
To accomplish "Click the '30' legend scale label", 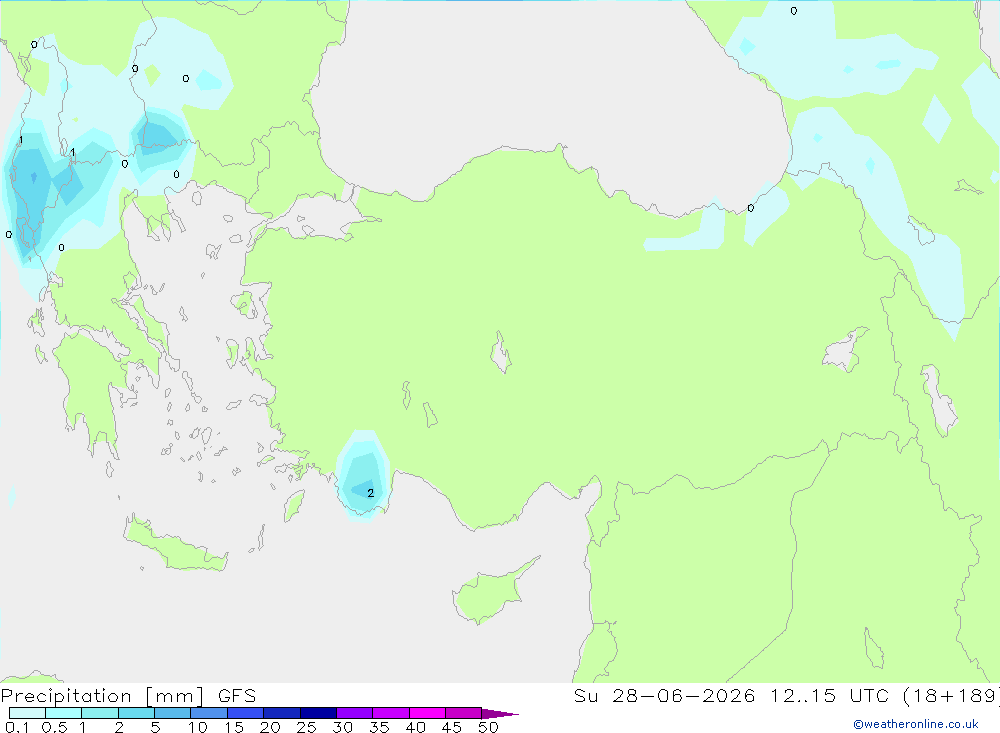I will 342,727.
